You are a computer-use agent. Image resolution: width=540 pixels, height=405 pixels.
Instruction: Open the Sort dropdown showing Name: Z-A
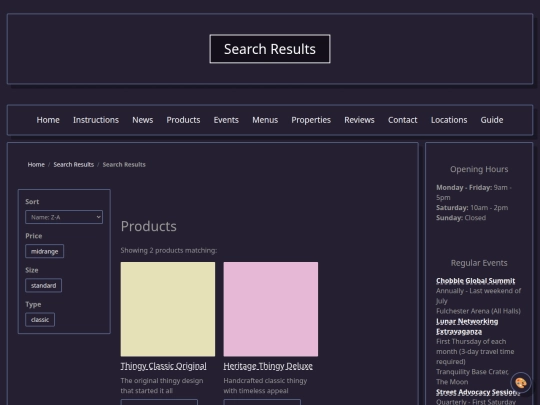(64, 217)
